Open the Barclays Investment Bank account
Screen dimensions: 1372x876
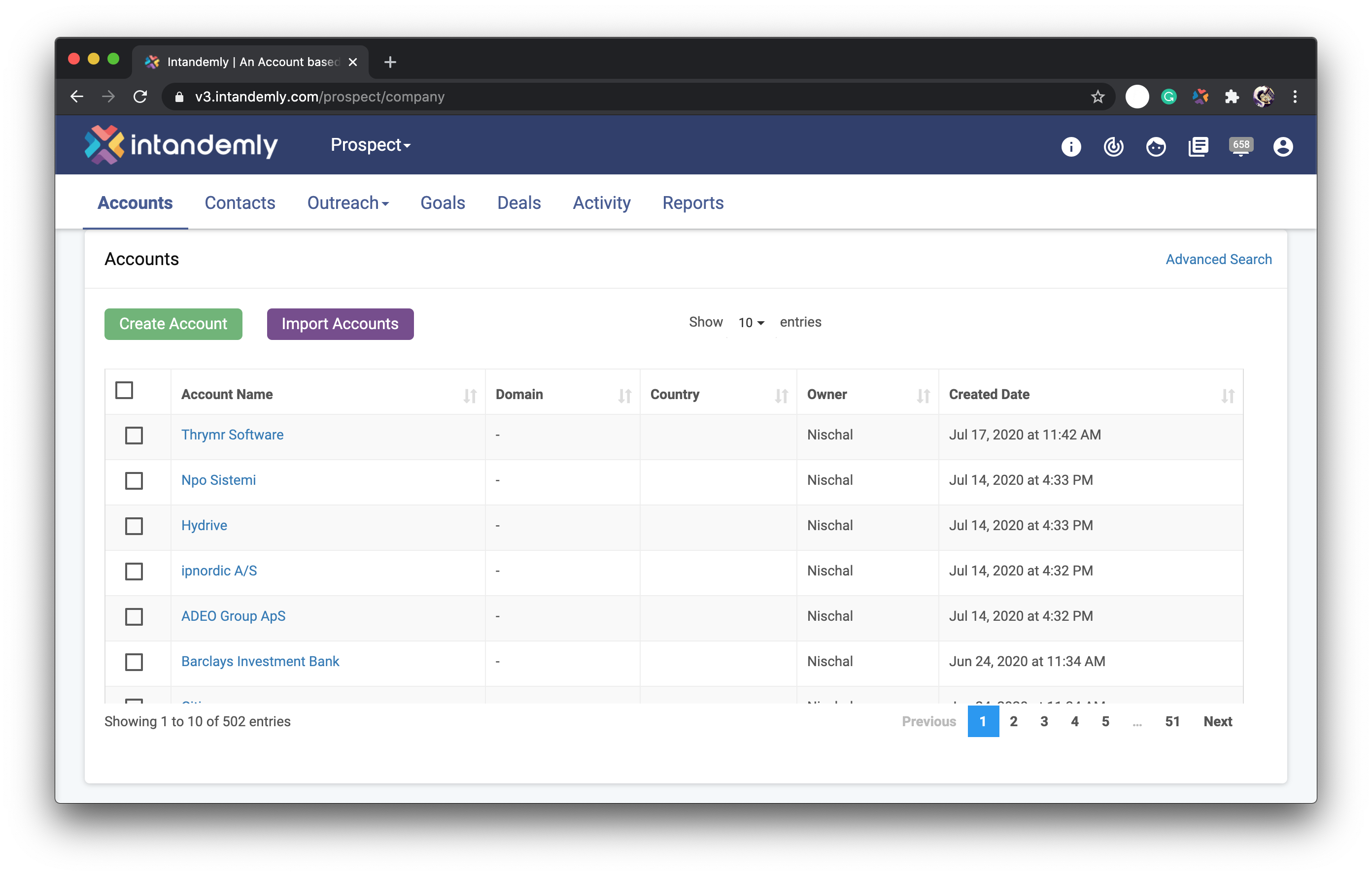260,661
